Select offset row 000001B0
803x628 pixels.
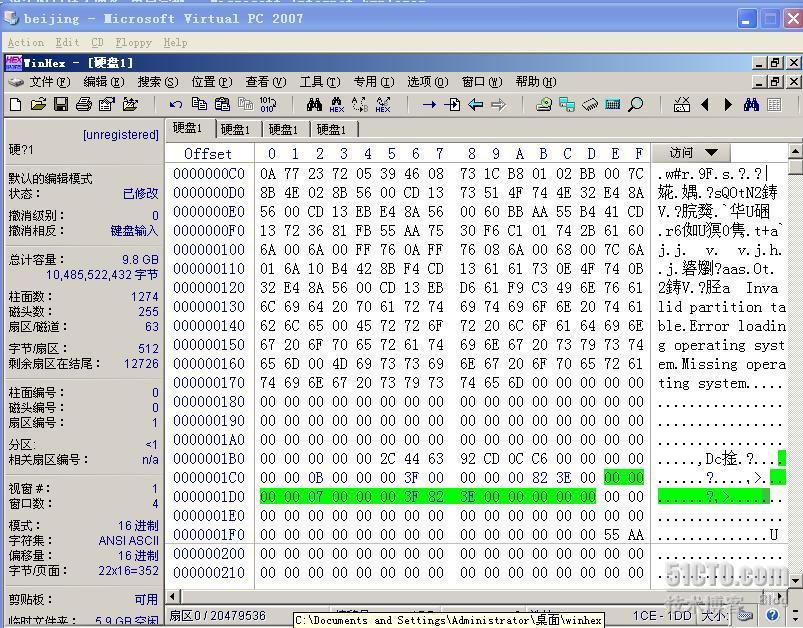[209, 458]
